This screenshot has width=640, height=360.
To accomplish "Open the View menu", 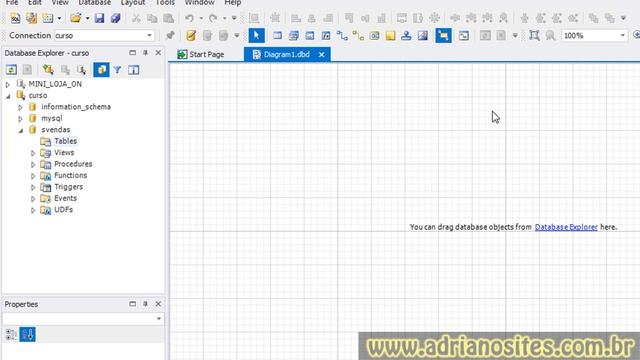I will click(60, 2).
